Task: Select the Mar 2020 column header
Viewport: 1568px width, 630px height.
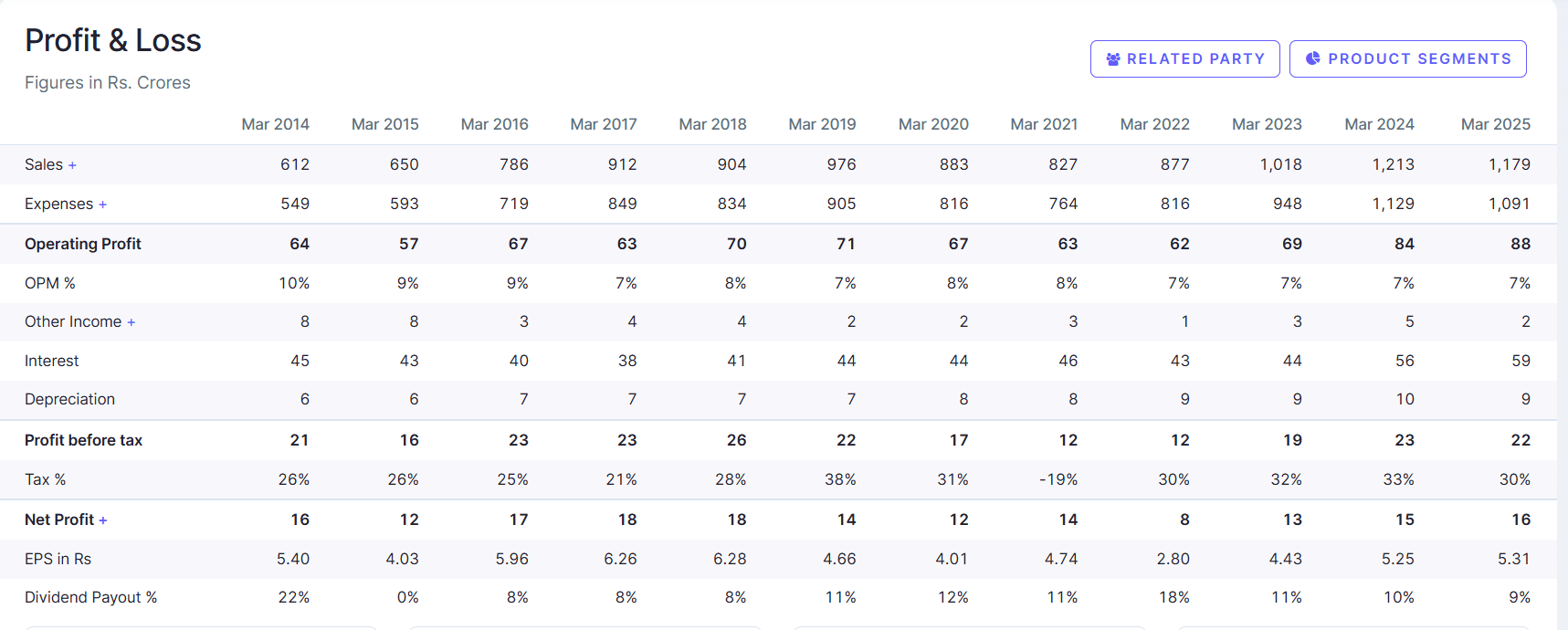Action: pos(933,123)
